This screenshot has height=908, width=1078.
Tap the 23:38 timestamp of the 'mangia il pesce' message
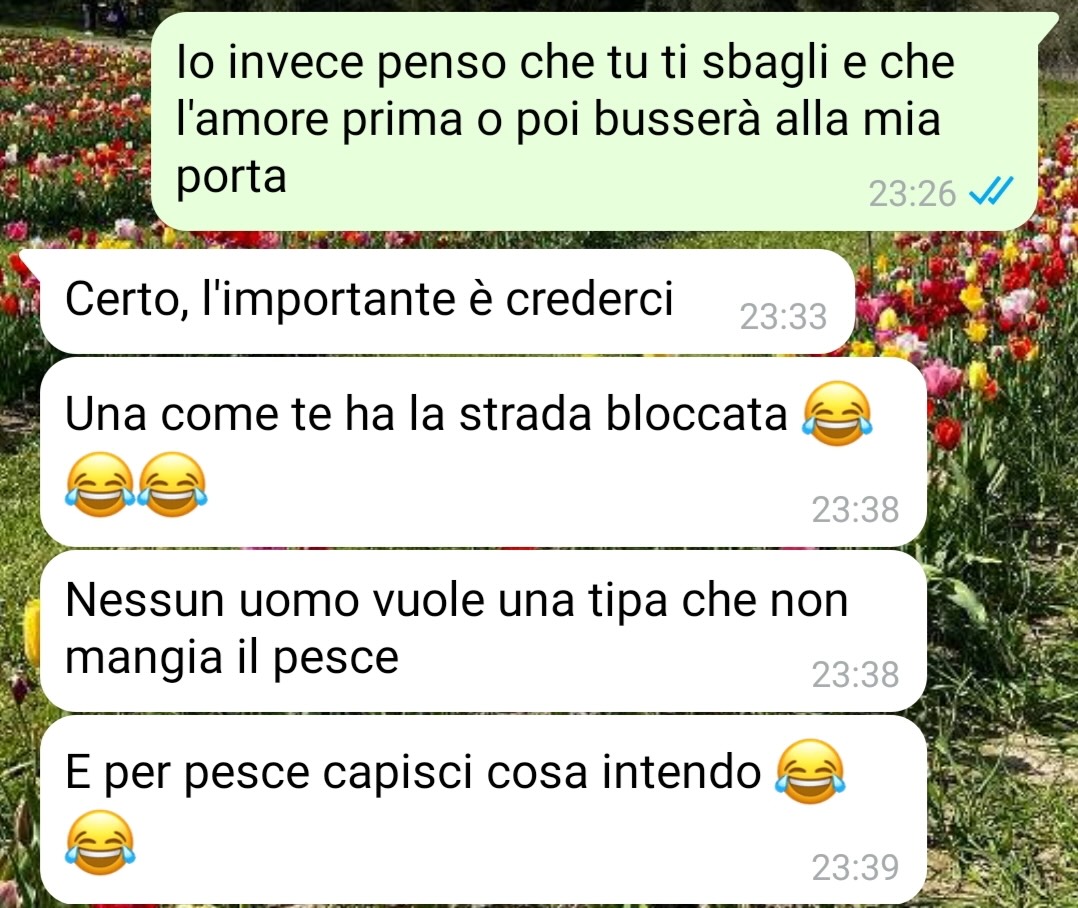tap(855, 674)
